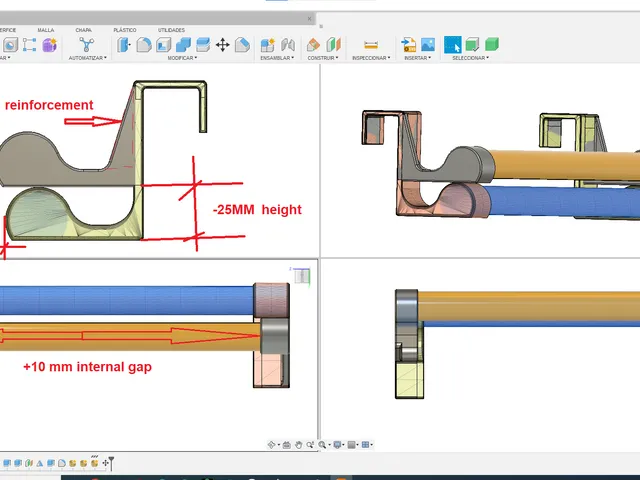The image size is (640, 480).
Task: Choose the Shell cube icon in Modificar
Action: 164,44
